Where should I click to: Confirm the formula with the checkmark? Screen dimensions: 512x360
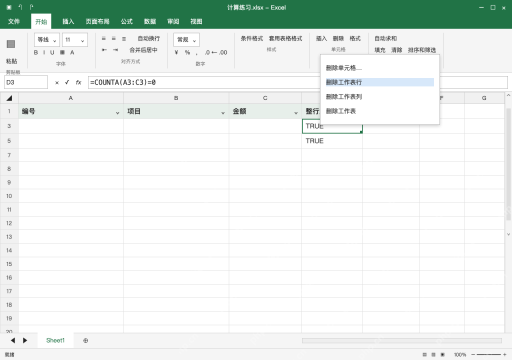pyautogui.click(x=67, y=82)
